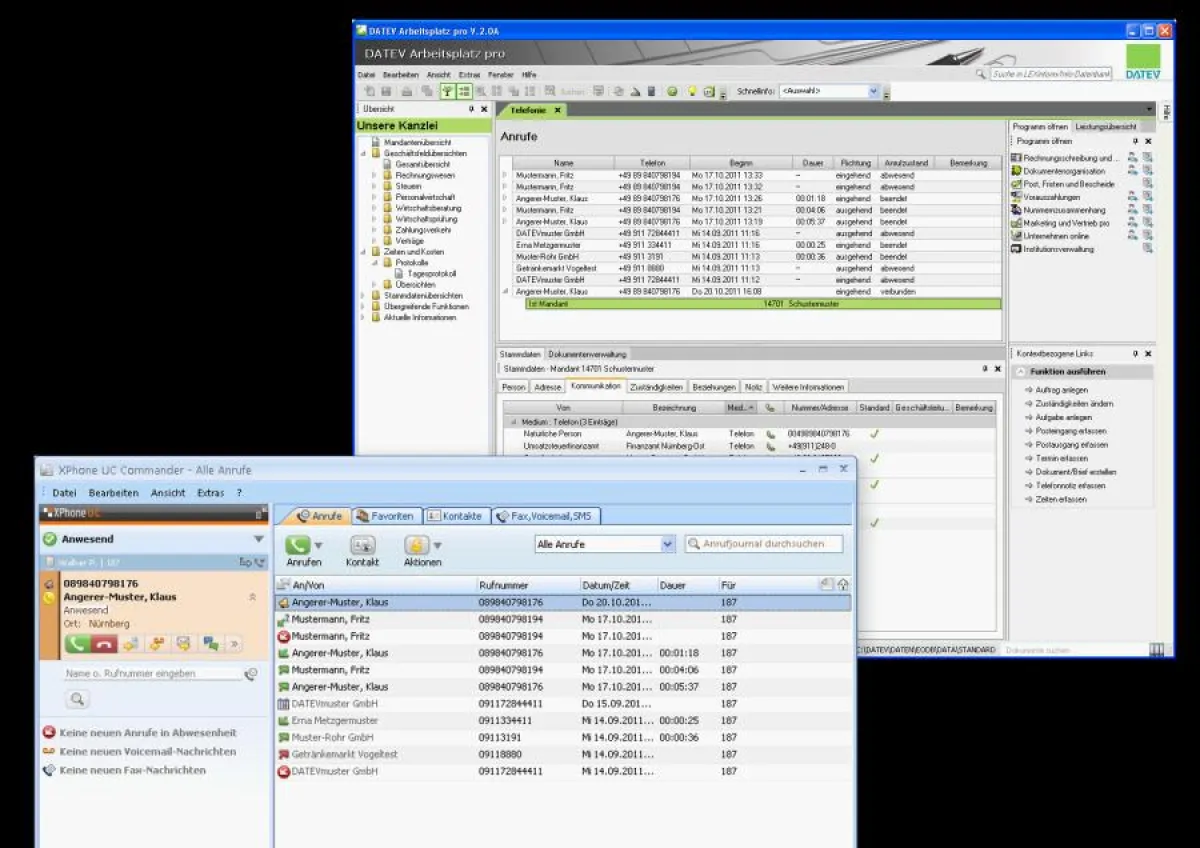
Task: Open the Dokumentenorganisation program icon
Action: 1016,171
